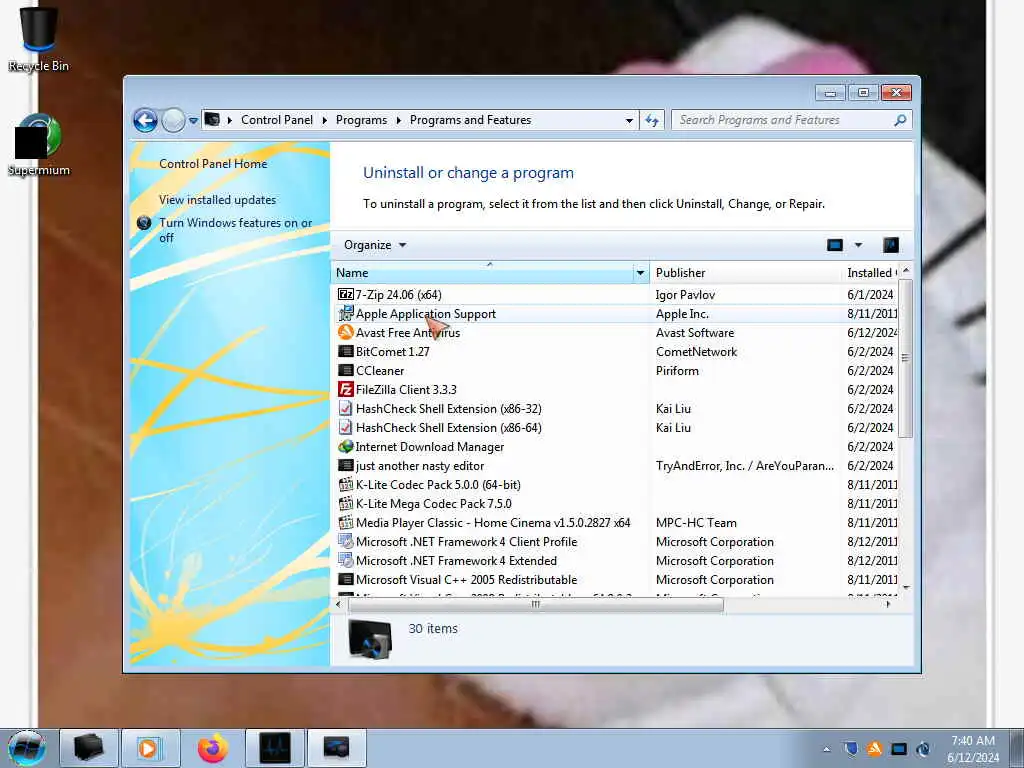Expand arrow after Control Panel breadcrumb
Viewport: 1024px width, 768px height.
pyautogui.click(x=325, y=120)
